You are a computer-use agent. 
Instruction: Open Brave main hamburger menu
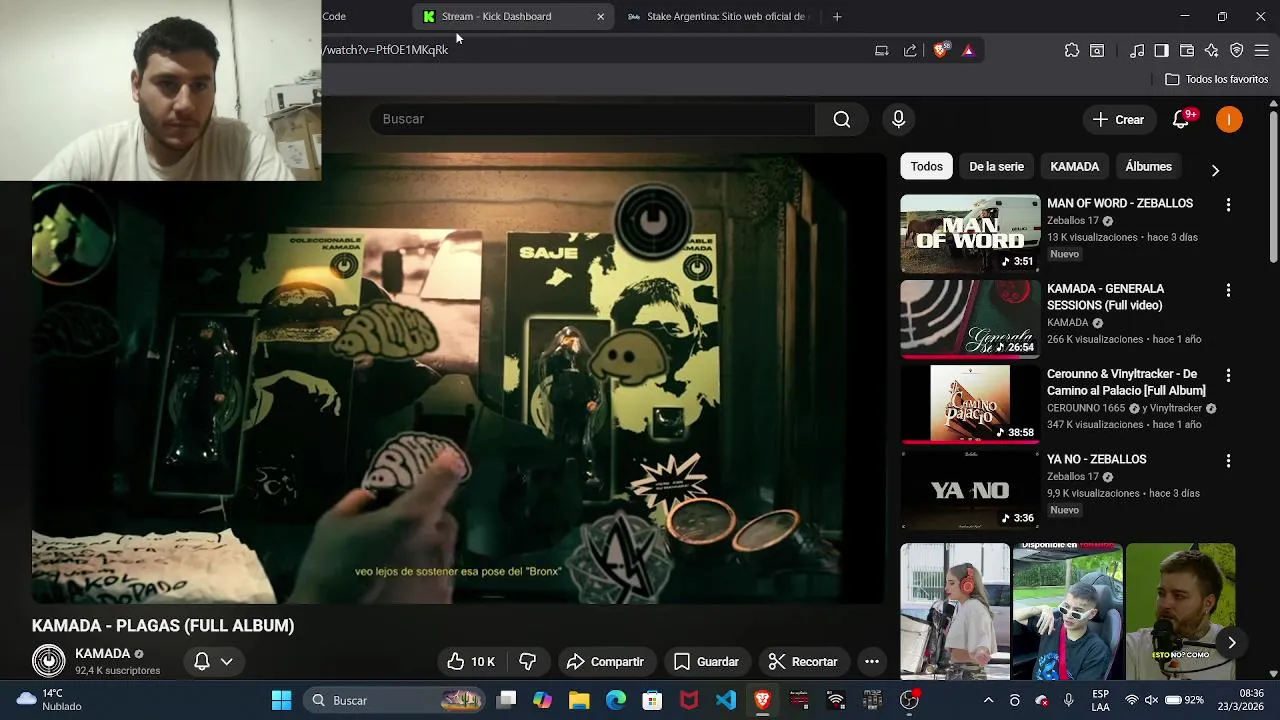pos(1261,50)
